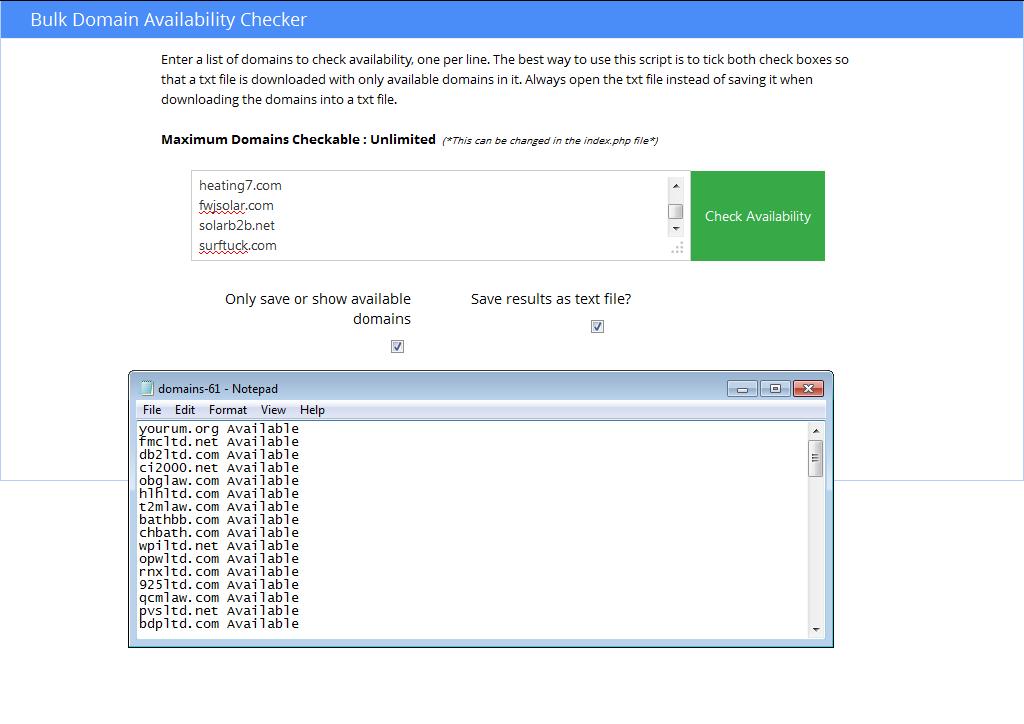Click the Notepad scroll-down arrow
This screenshot has height=724, width=1024.
816,629
